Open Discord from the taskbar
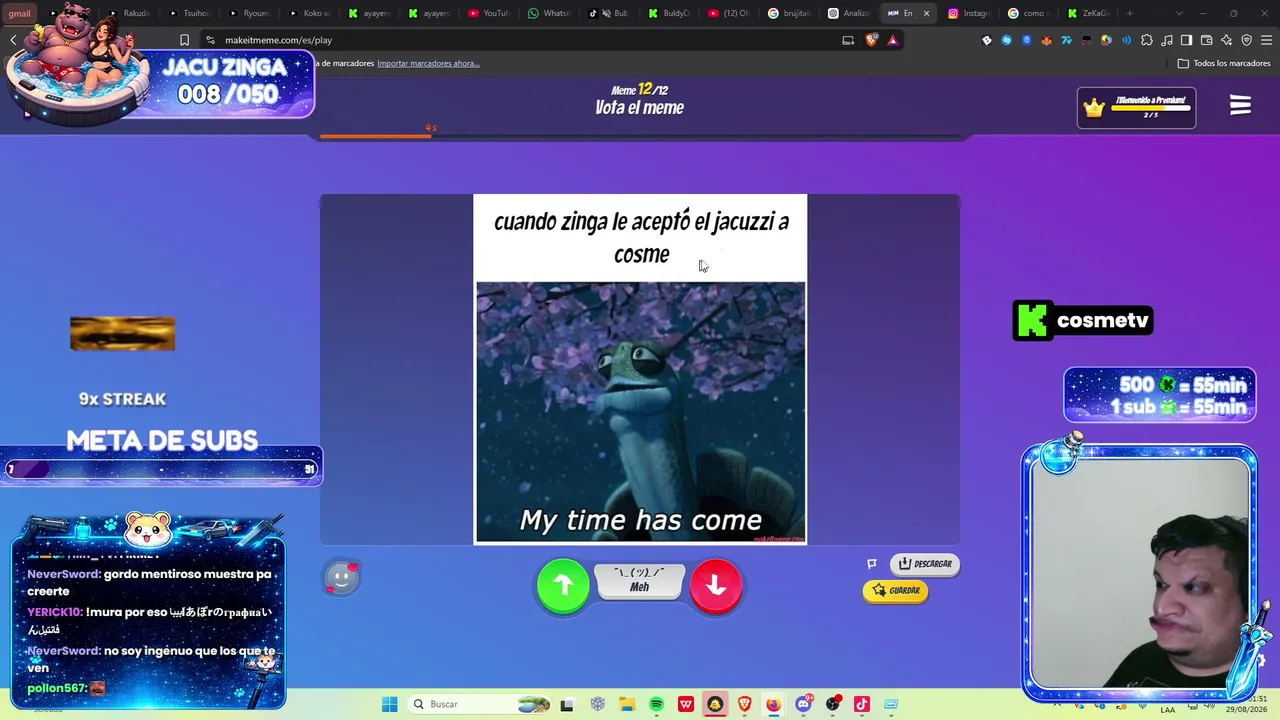 (x=803, y=704)
